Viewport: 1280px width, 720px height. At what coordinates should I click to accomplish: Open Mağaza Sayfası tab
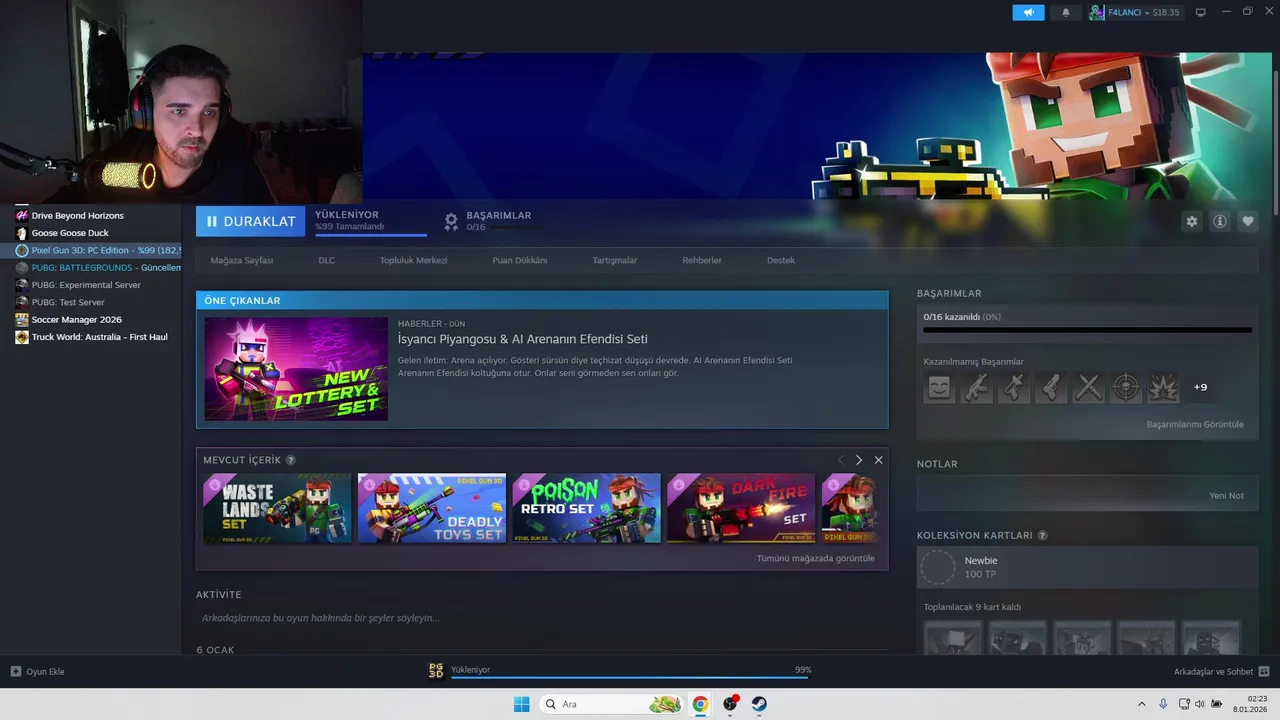(x=241, y=260)
